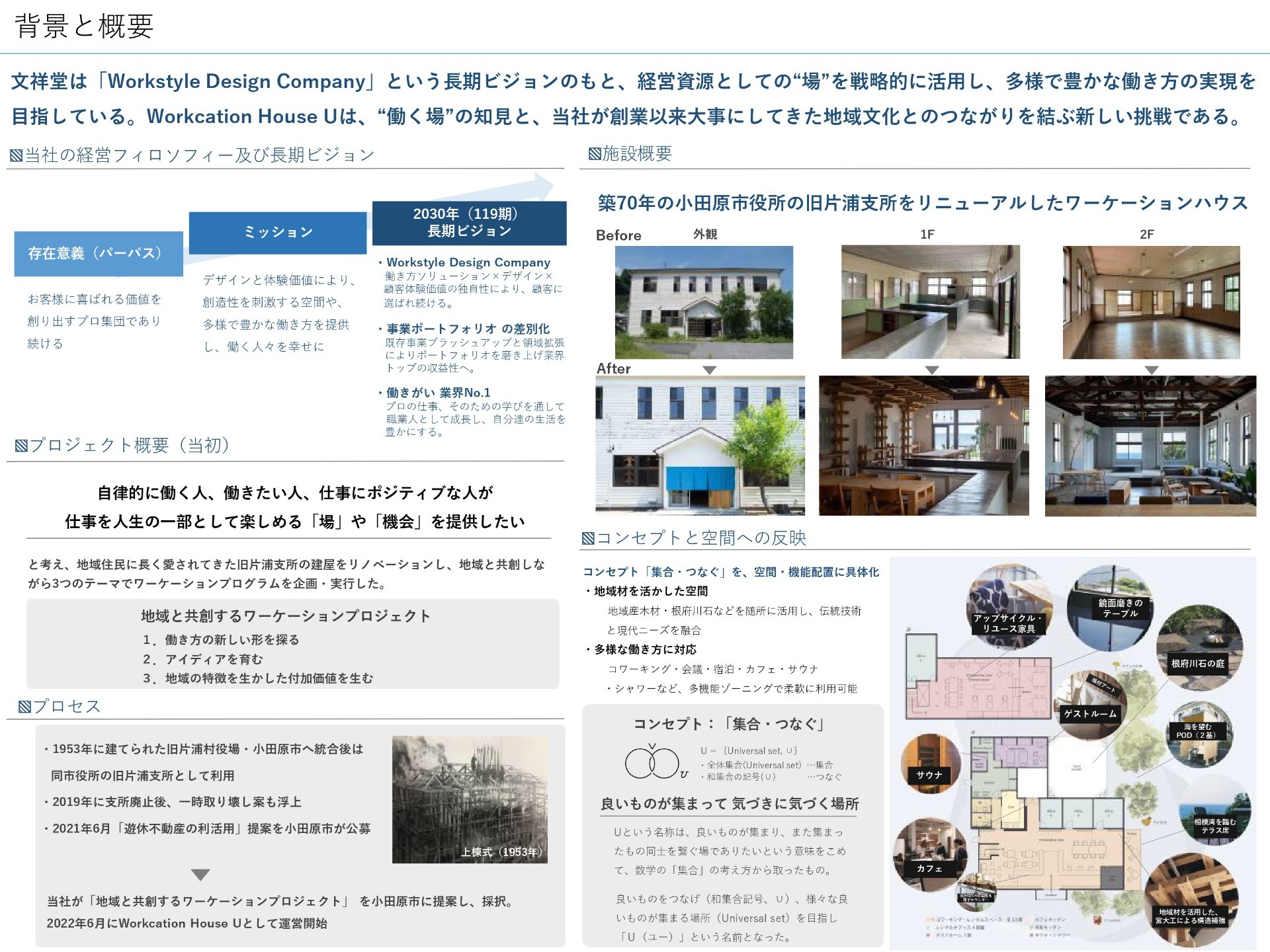Click the ゲストルーム circular photo

pos(1090,705)
